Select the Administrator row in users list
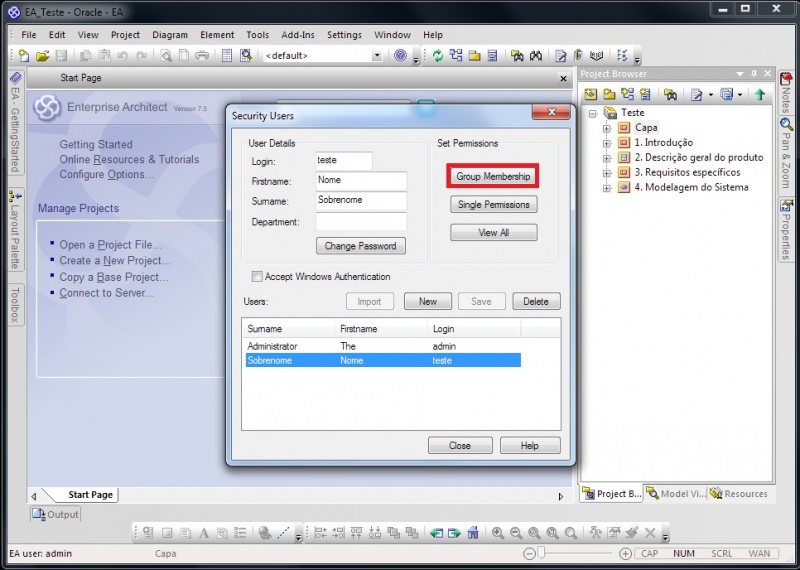This screenshot has height=570, width=800. pyautogui.click(x=383, y=346)
